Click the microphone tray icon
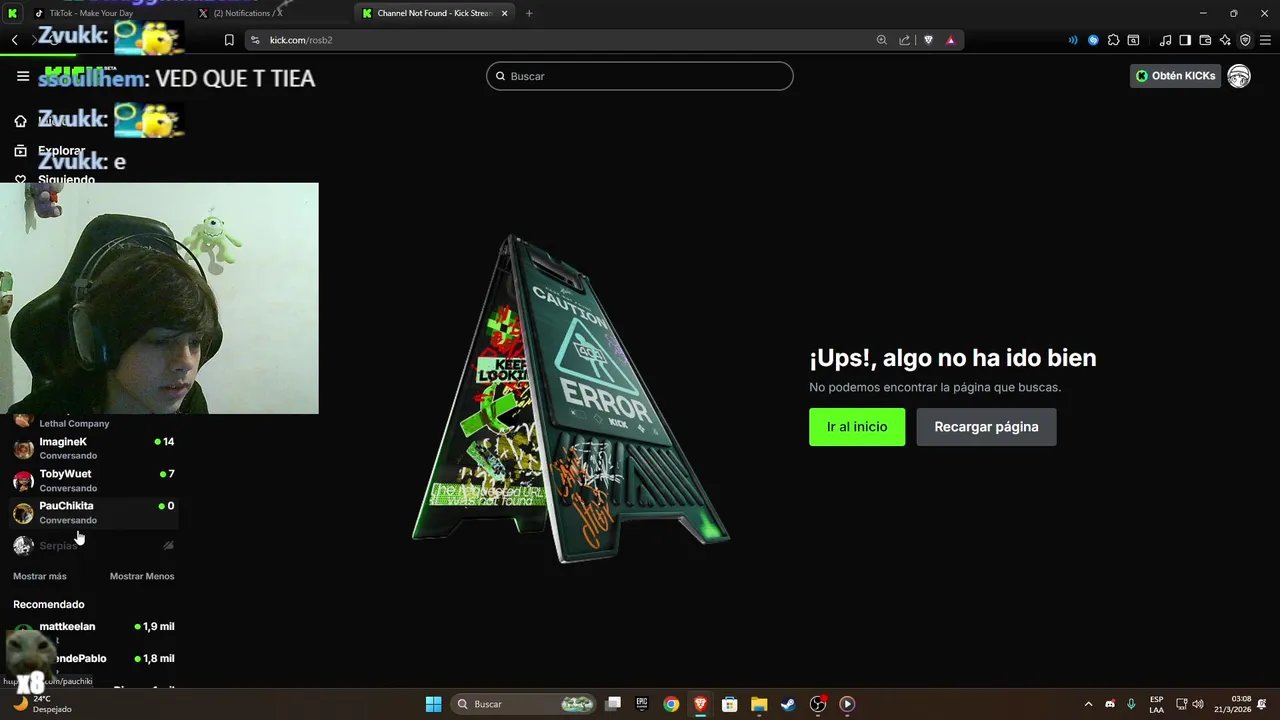Viewport: 1280px width, 720px height. tap(1131, 704)
